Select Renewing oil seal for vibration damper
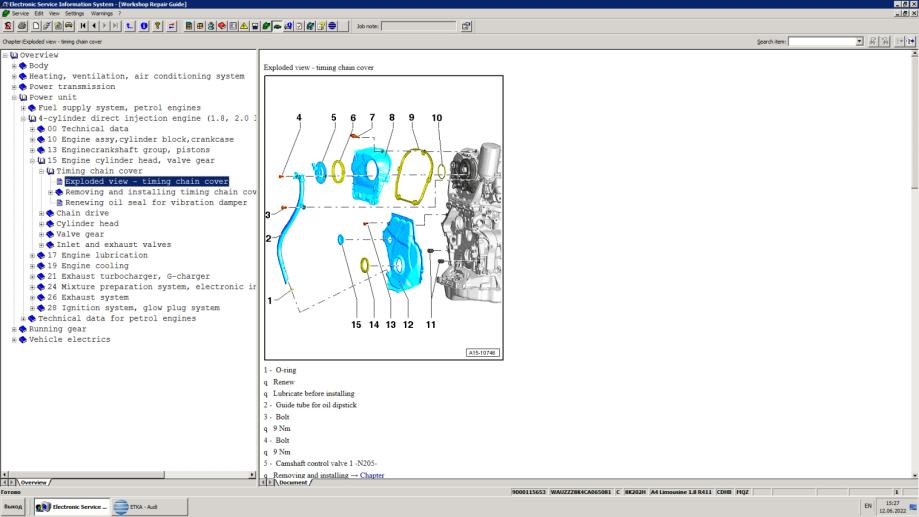The height and width of the screenshot is (517, 919). tap(155, 202)
